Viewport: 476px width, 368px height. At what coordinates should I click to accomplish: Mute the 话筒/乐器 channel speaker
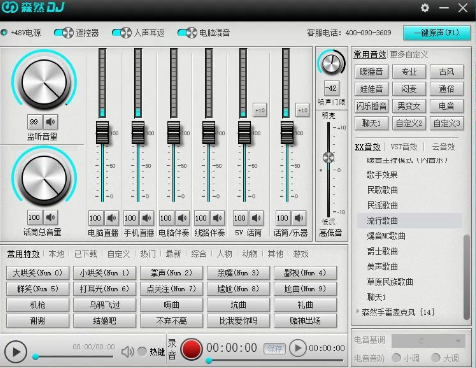[299, 218]
